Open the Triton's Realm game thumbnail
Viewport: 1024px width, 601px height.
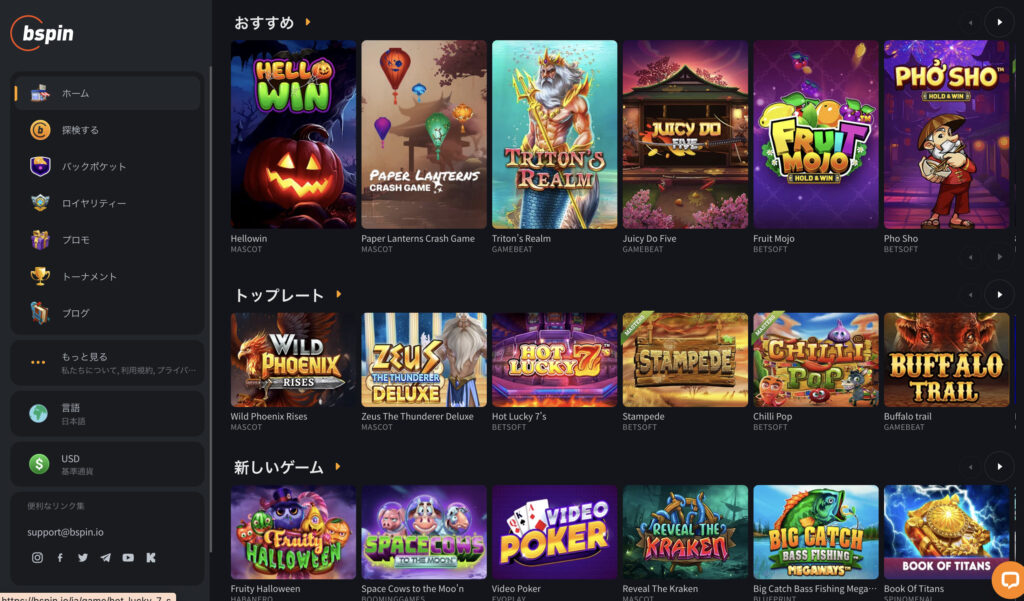(x=554, y=135)
